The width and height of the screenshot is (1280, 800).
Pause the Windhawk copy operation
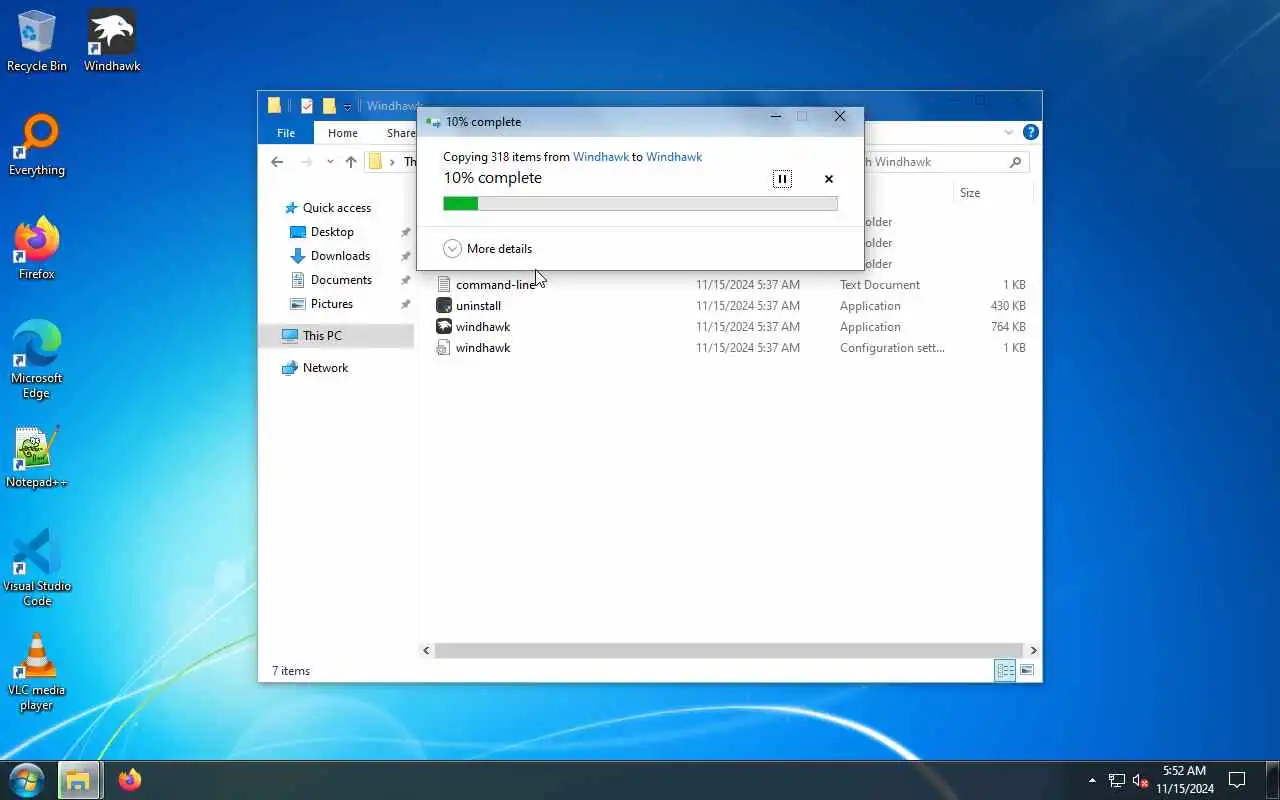pos(782,179)
